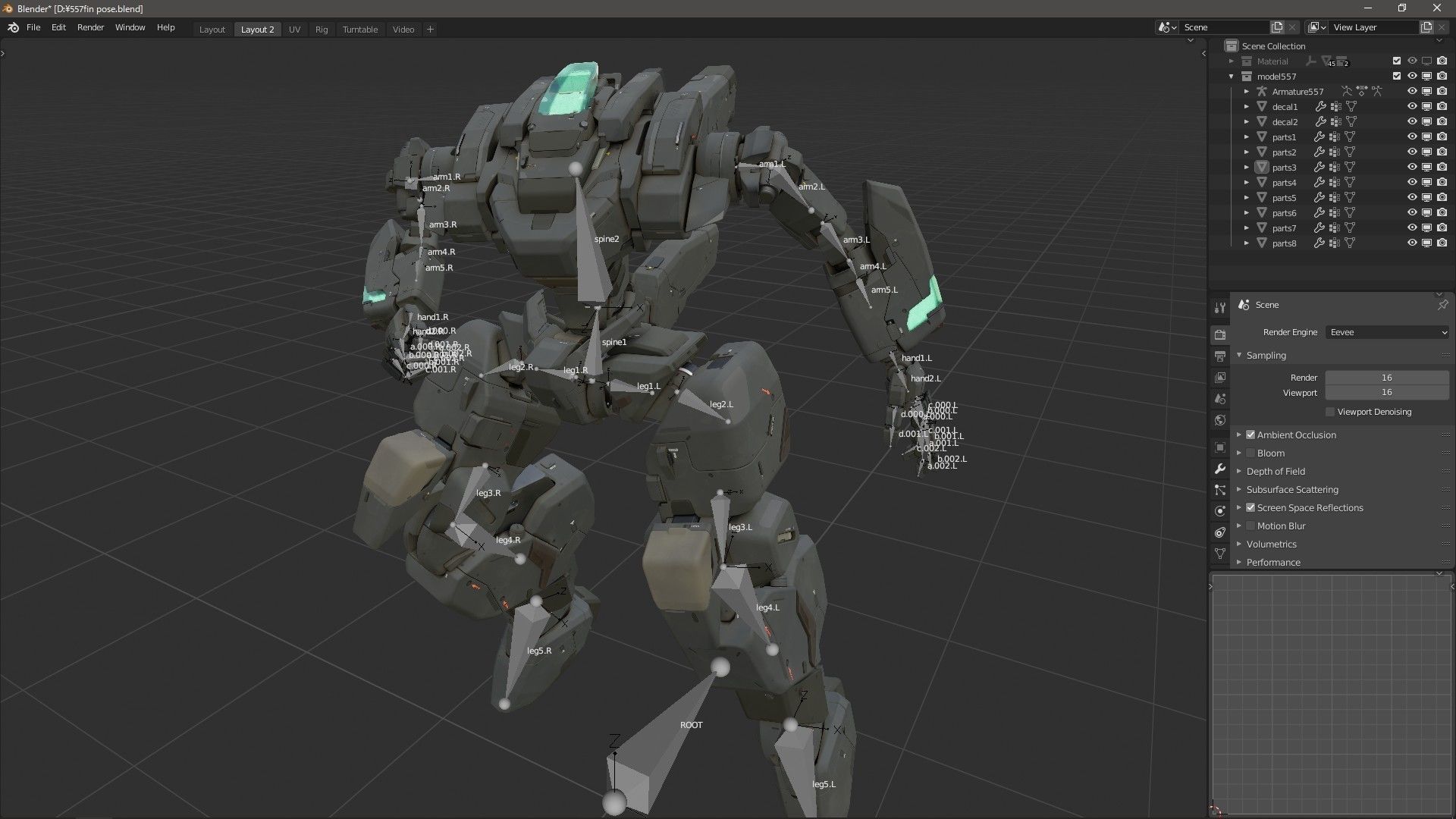Disable Ambient Occlusion checkbox

(x=1250, y=435)
